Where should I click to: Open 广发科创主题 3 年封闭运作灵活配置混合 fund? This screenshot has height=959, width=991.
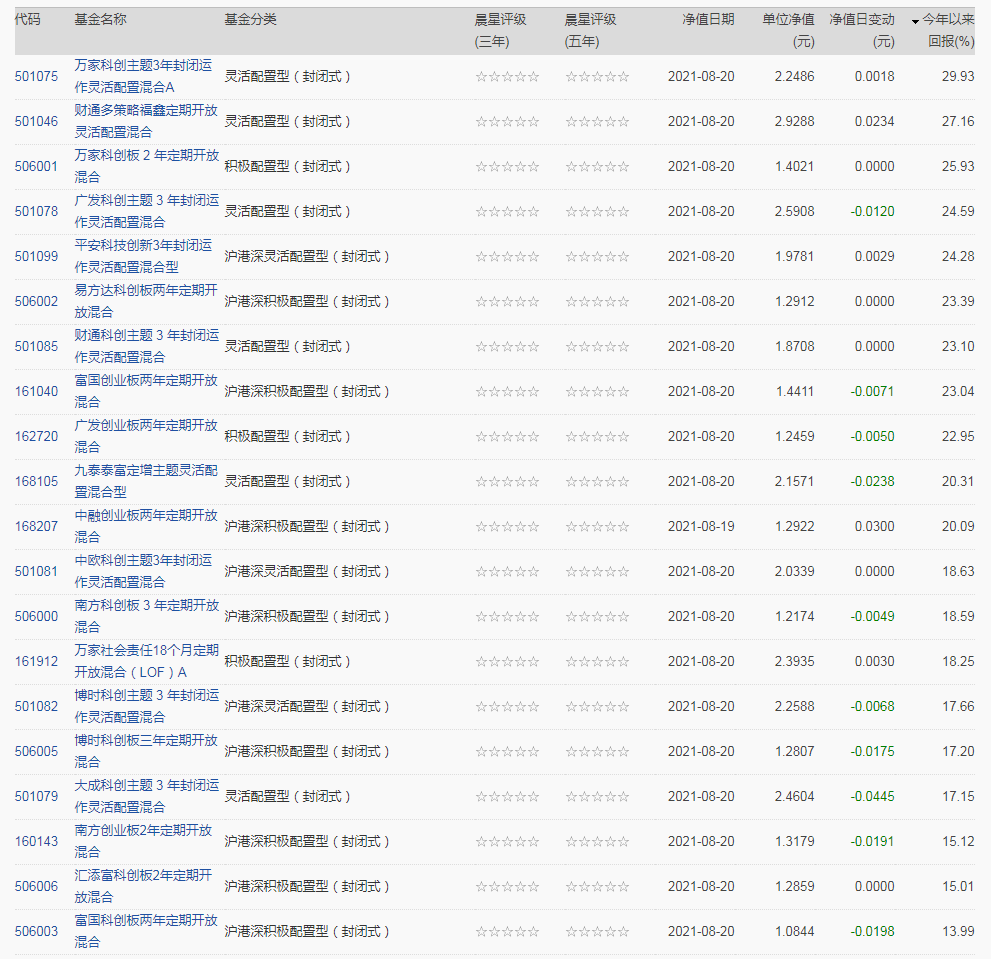click(147, 211)
